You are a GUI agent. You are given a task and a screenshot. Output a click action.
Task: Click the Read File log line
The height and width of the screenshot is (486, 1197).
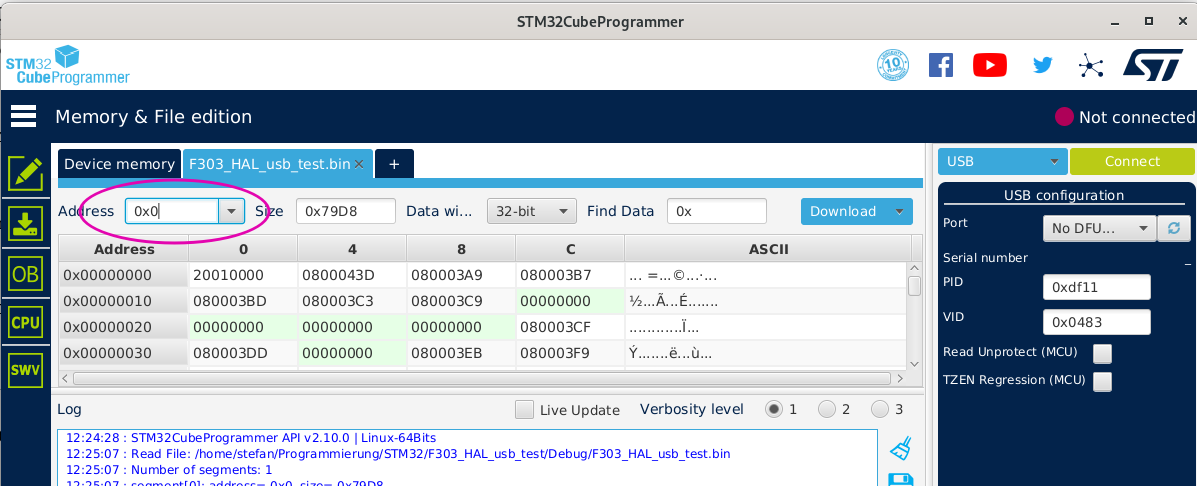[x=397, y=454]
